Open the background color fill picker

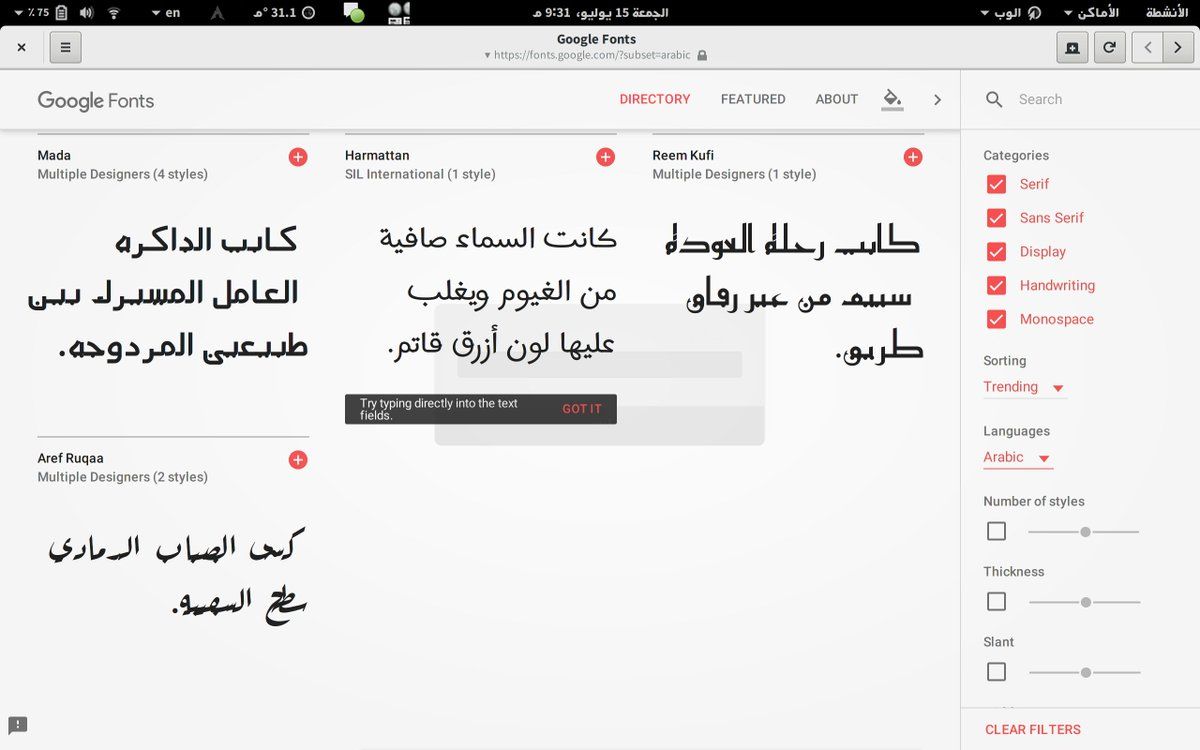click(x=892, y=99)
